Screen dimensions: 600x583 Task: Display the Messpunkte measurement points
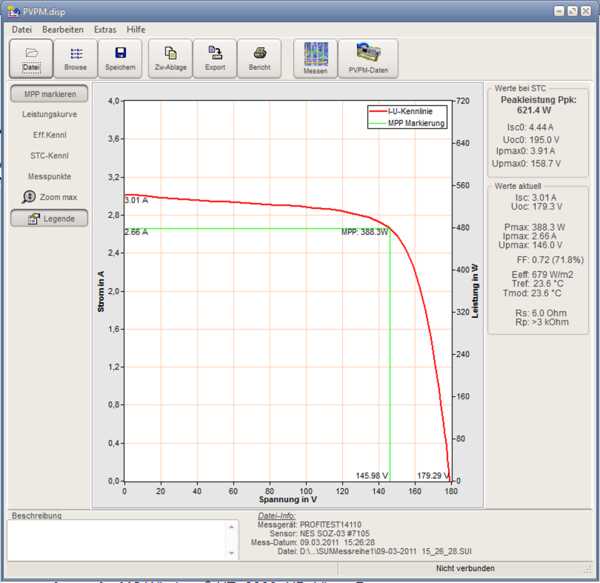(x=50, y=176)
